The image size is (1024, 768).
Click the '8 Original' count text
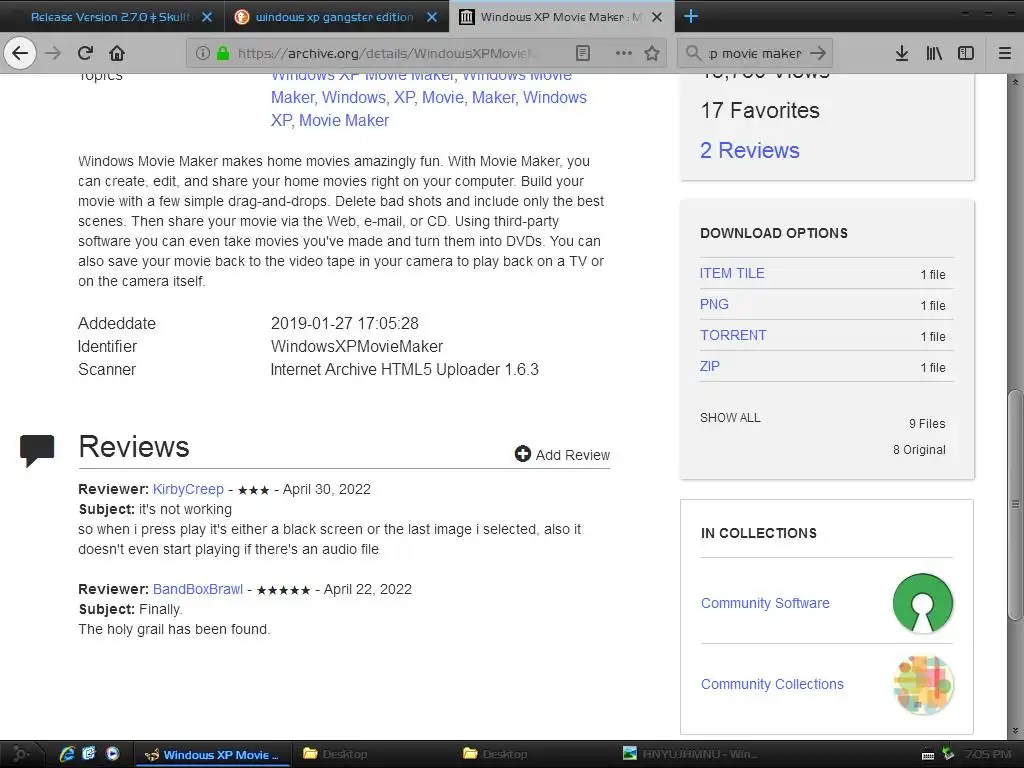(919, 449)
